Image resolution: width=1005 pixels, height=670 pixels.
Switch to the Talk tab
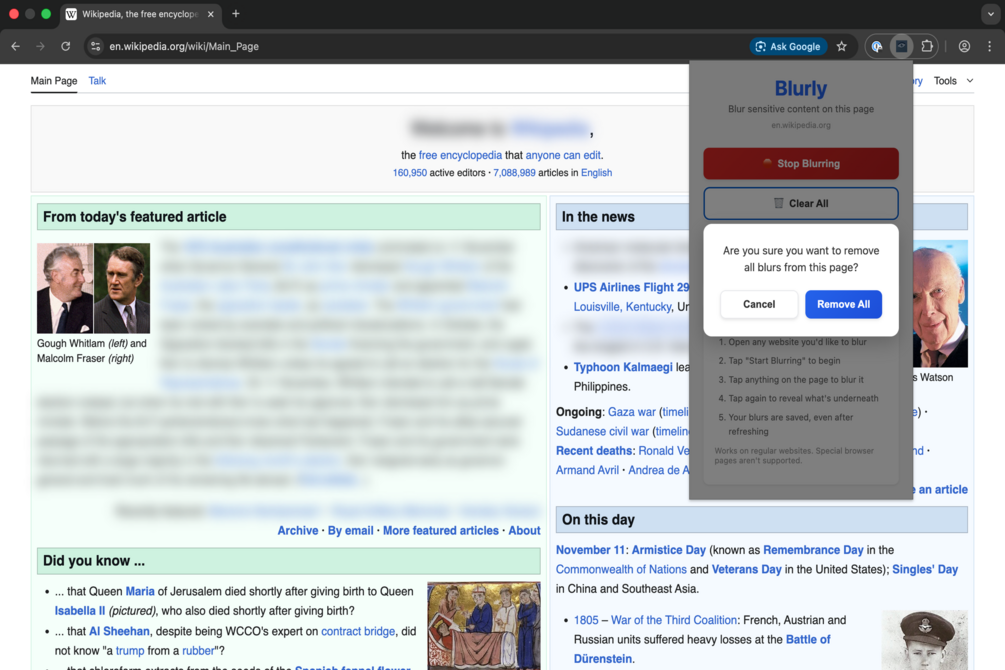click(x=97, y=81)
